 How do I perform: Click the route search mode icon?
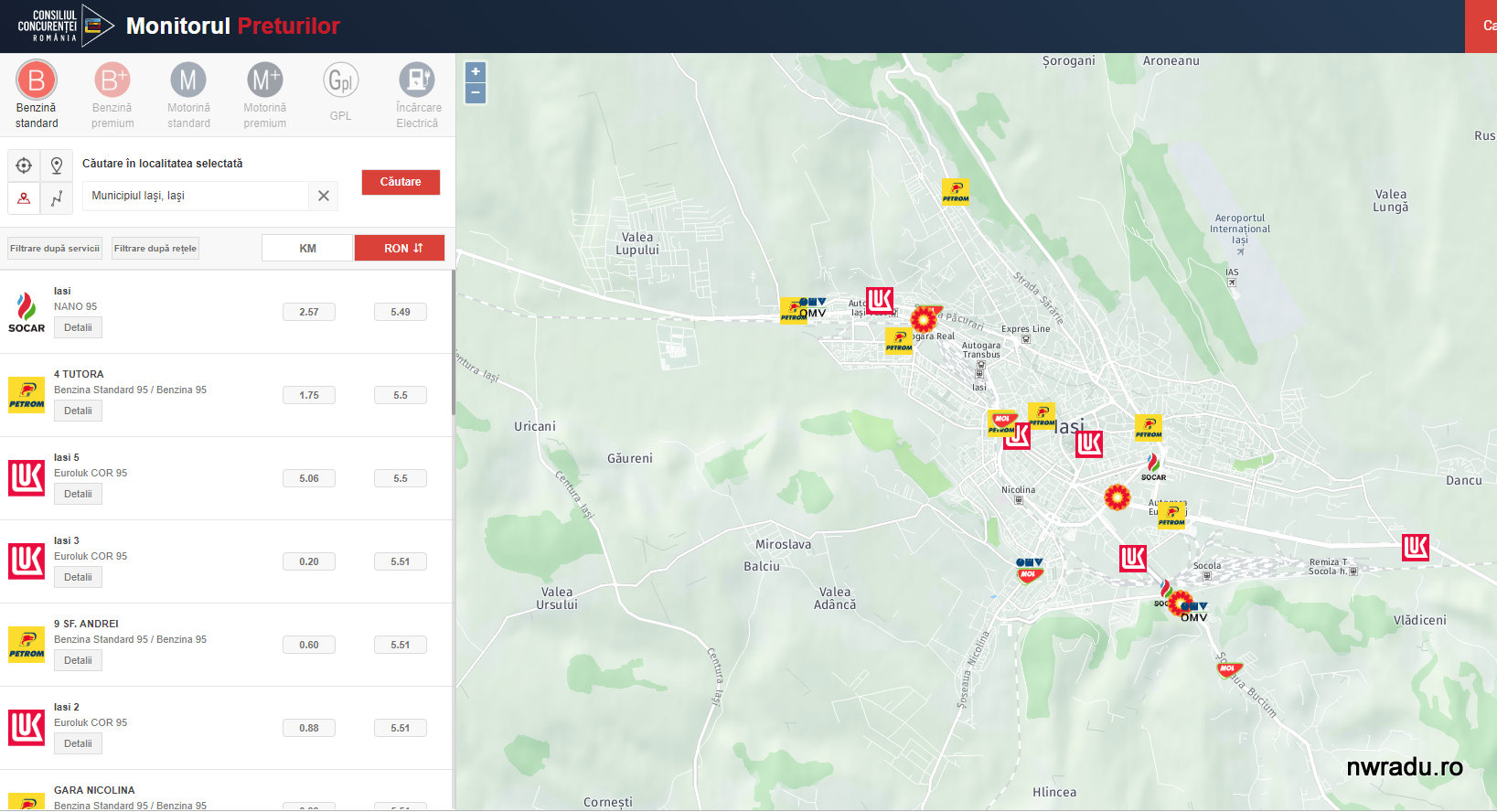pyautogui.click(x=57, y=198)
